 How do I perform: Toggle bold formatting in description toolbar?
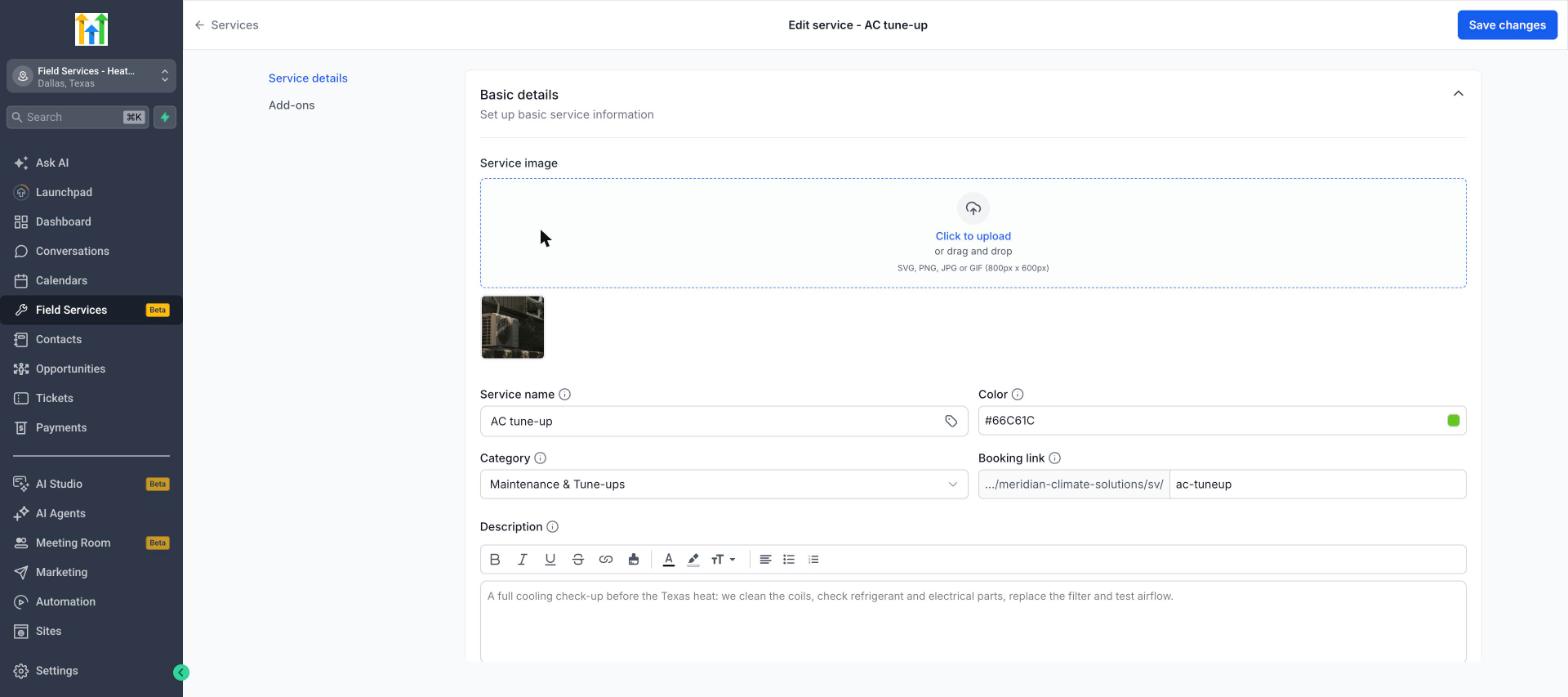coord(495,560)
